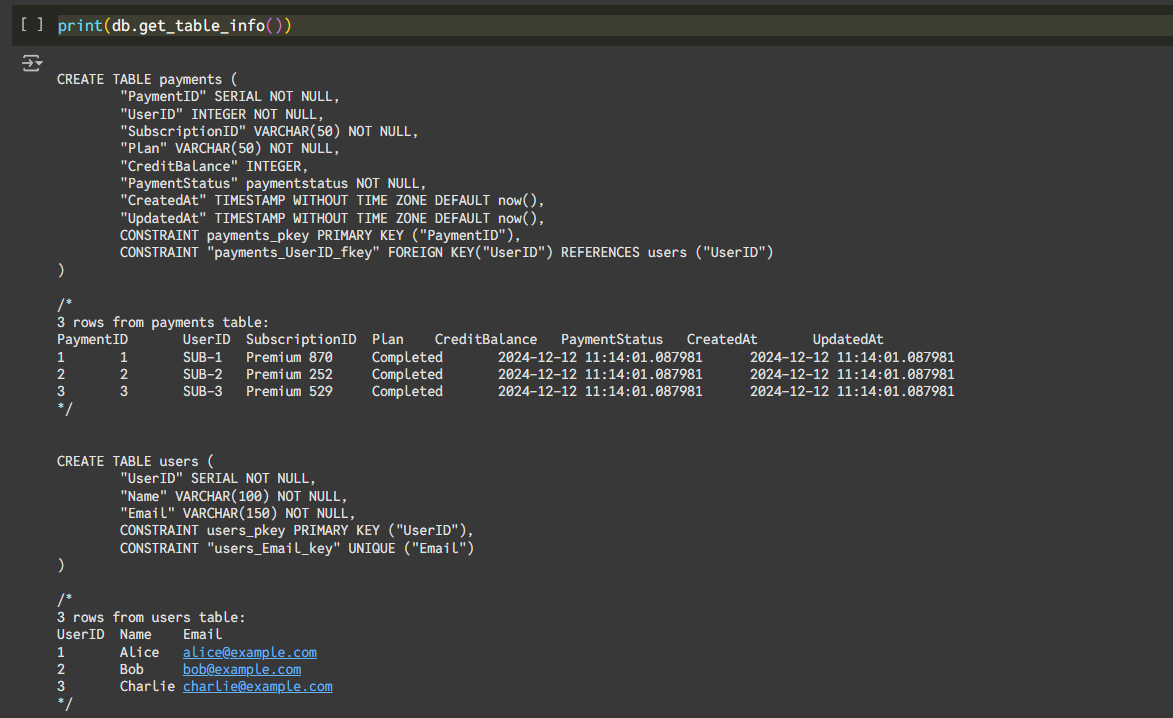The image size is (1173, 718).
Task: Click the name 'Alice' in users rows
Action: point(139,652)
